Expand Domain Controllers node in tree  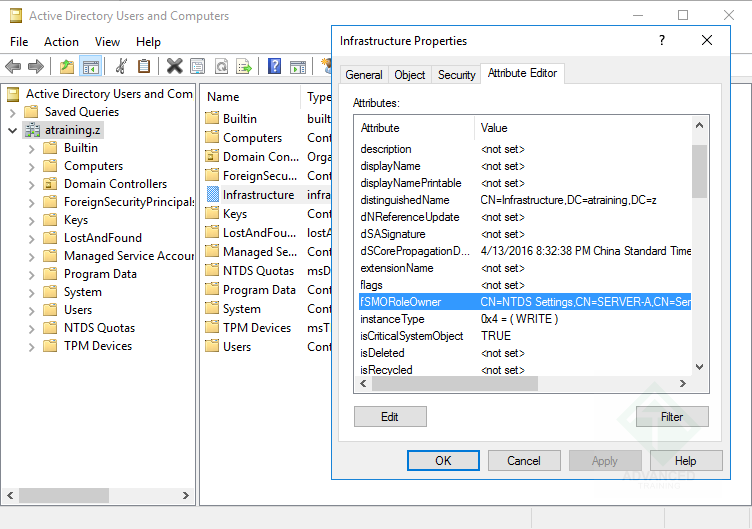coord(32,185)
